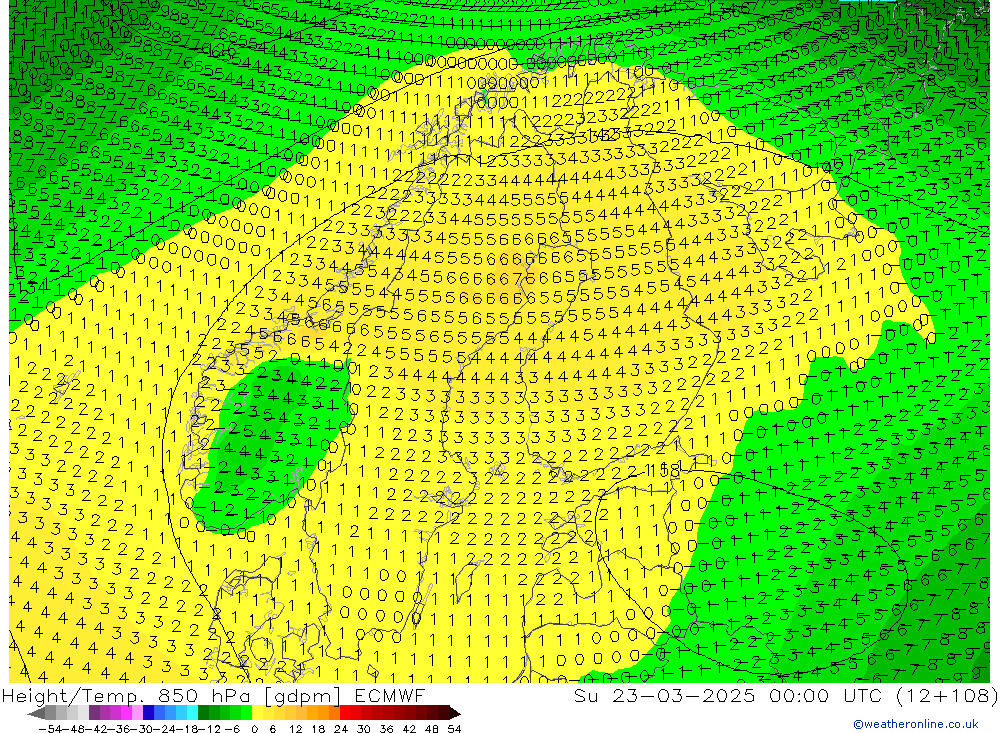The width and height of the screenshot is (1000, 733).
Task: Click the legend label 0
Action: click(x=254, y=729)
